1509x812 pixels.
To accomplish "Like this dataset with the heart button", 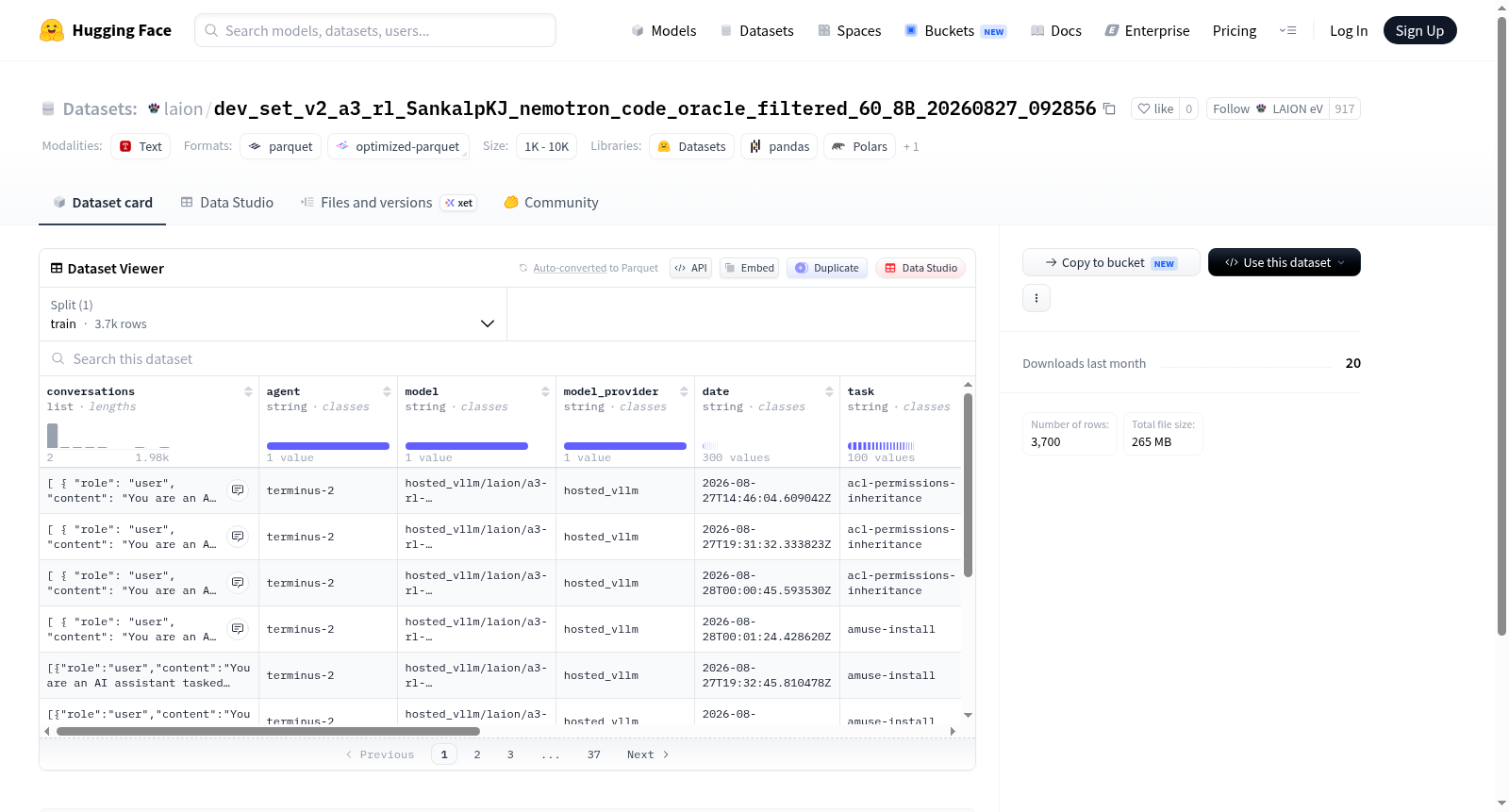I will [1155, 108].
